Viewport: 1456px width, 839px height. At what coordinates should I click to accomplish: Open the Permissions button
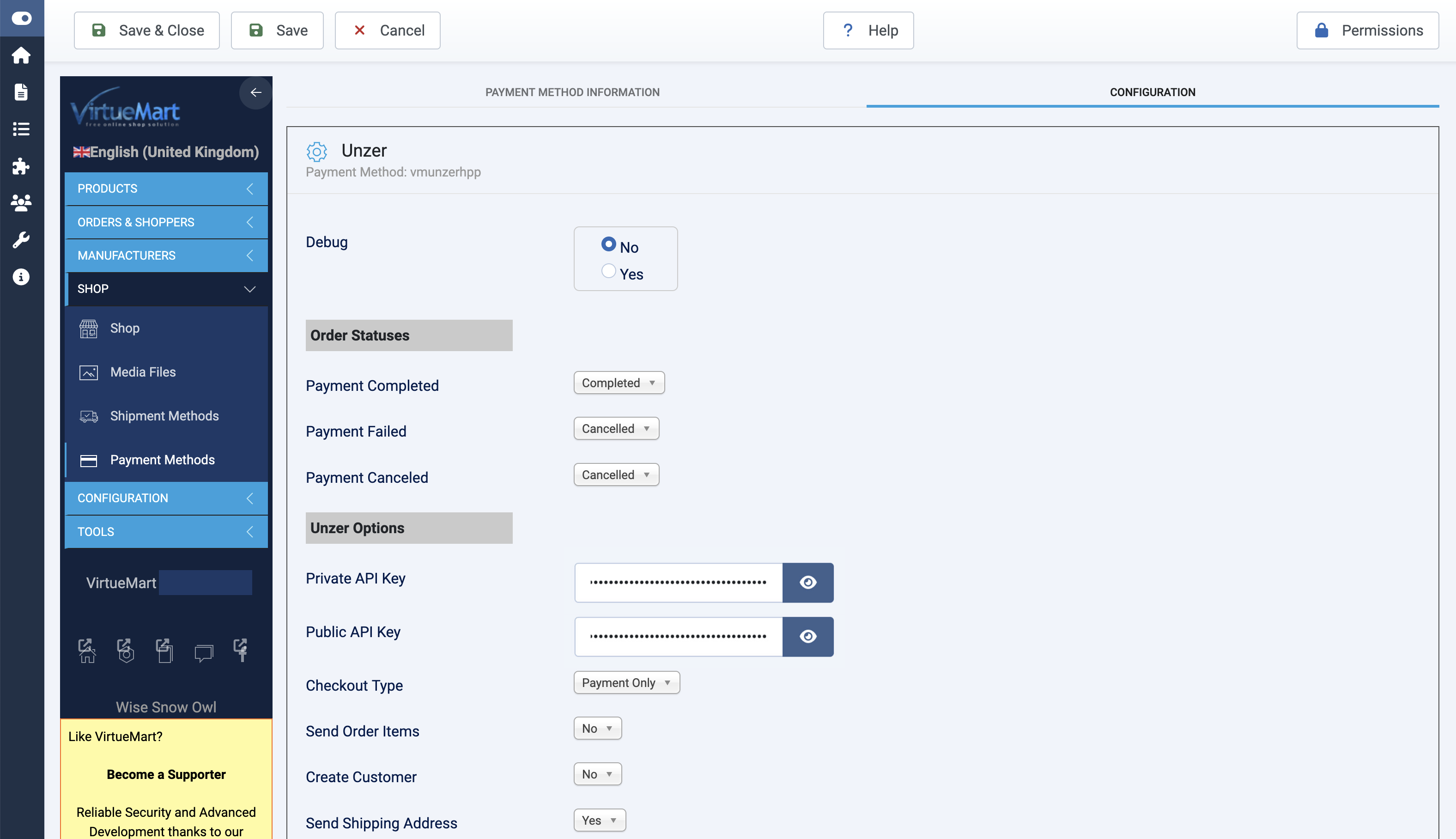click(1367, 30)
